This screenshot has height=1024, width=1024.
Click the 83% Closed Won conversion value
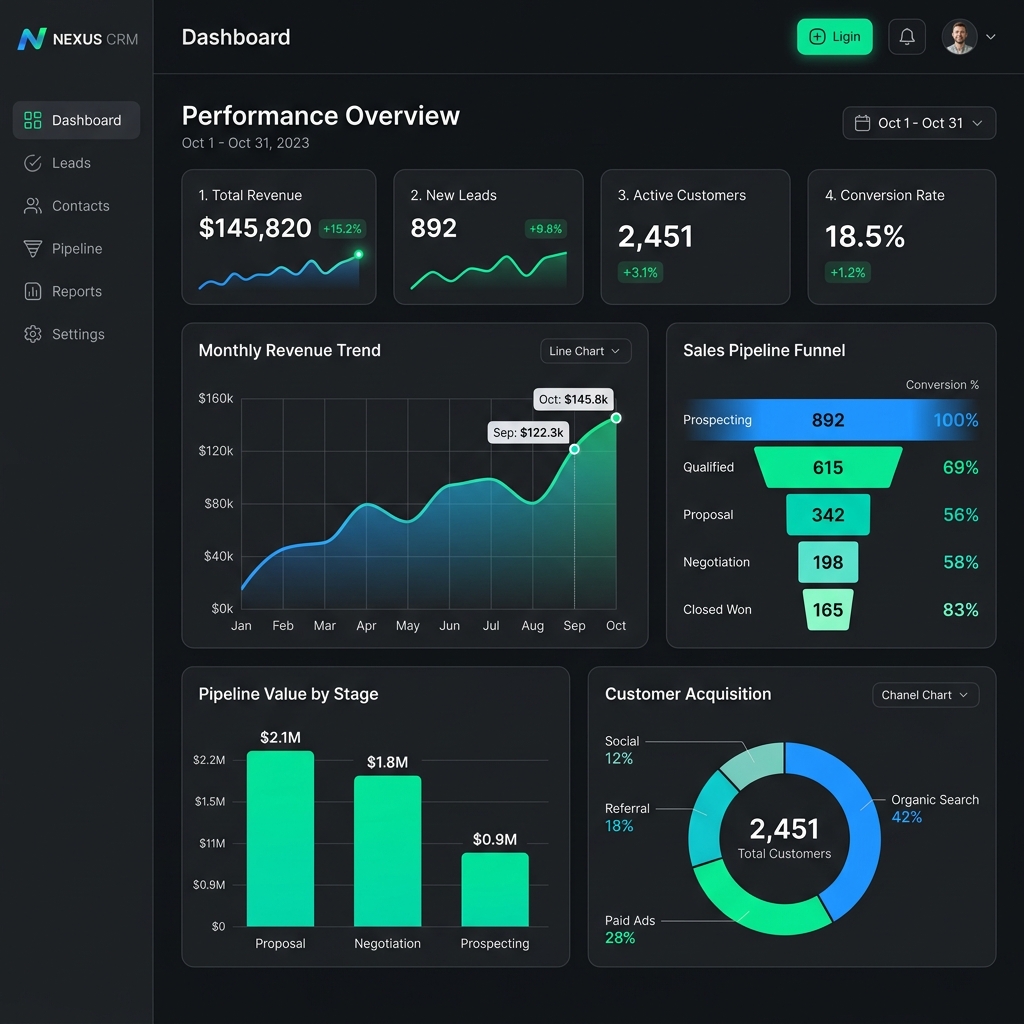(960, 610)
